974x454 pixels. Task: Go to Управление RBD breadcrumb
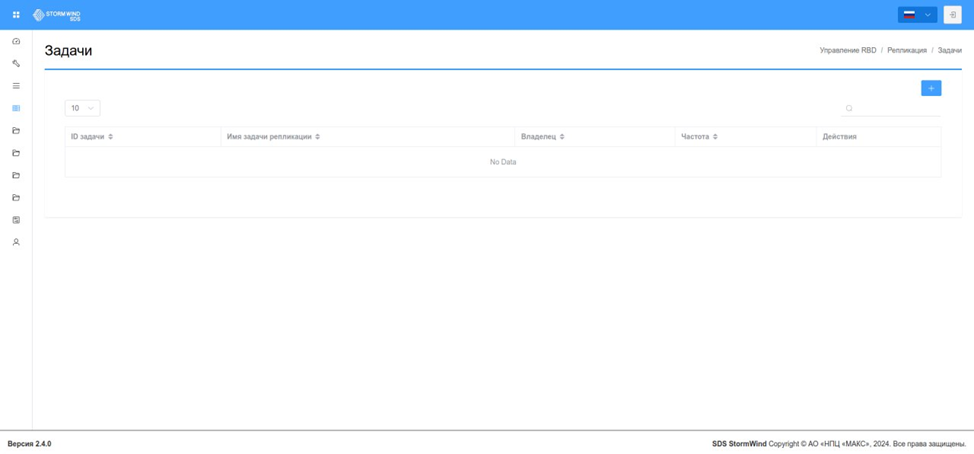pyautogui.click(x=848, y=50)
